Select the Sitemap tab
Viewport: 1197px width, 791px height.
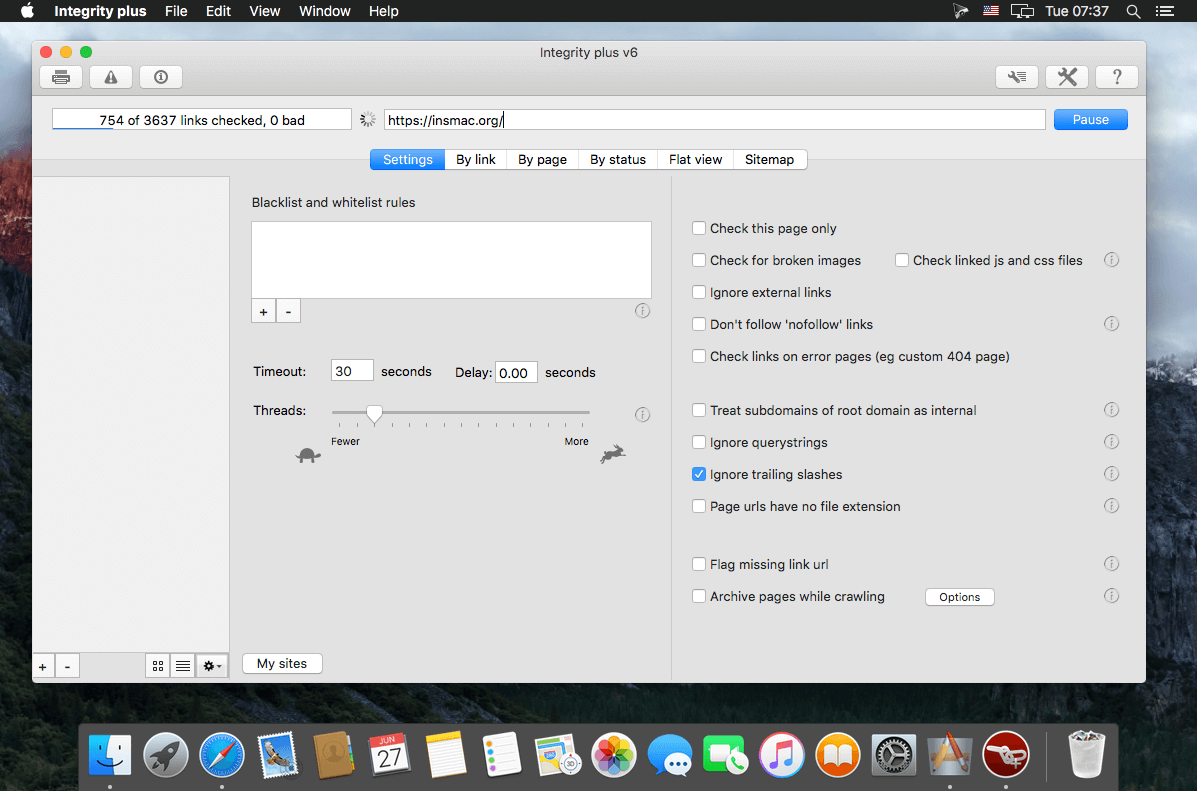click(770, 159)
